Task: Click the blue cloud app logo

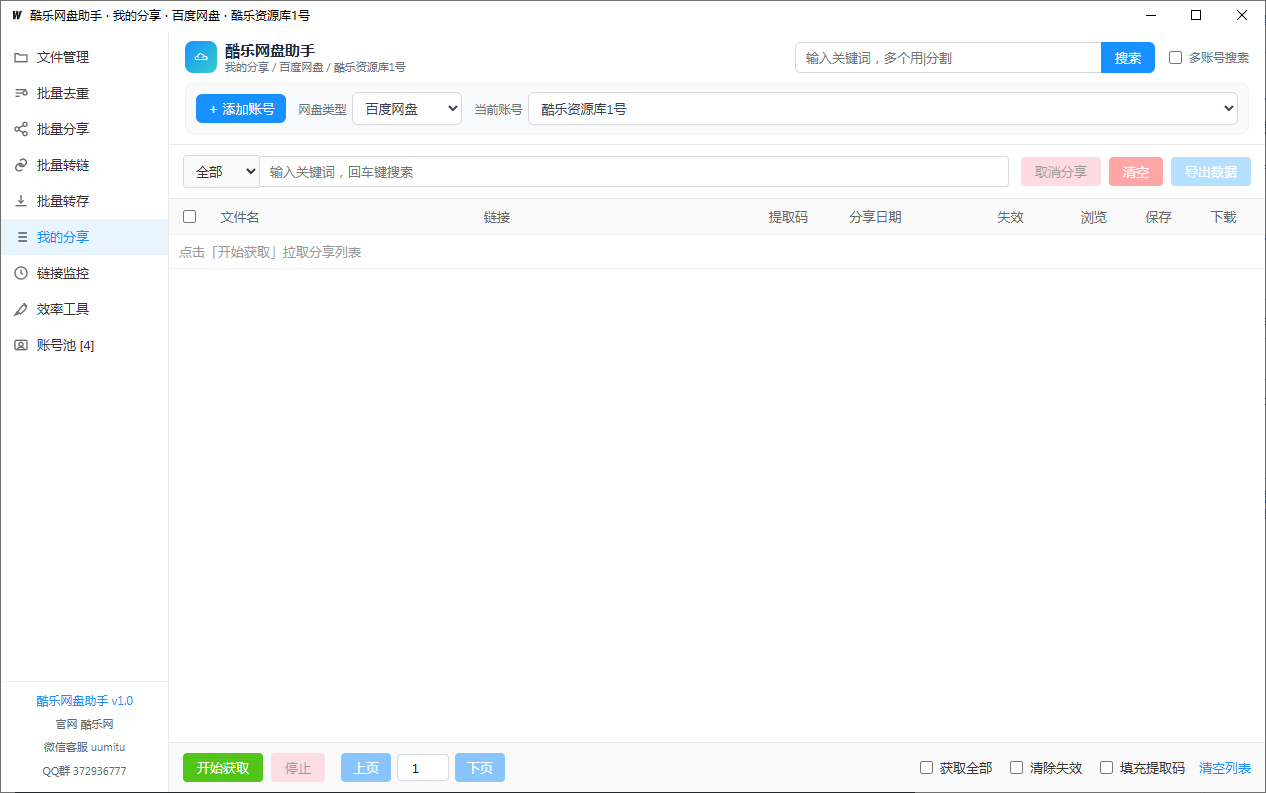Action: click(x=201, y=57)
